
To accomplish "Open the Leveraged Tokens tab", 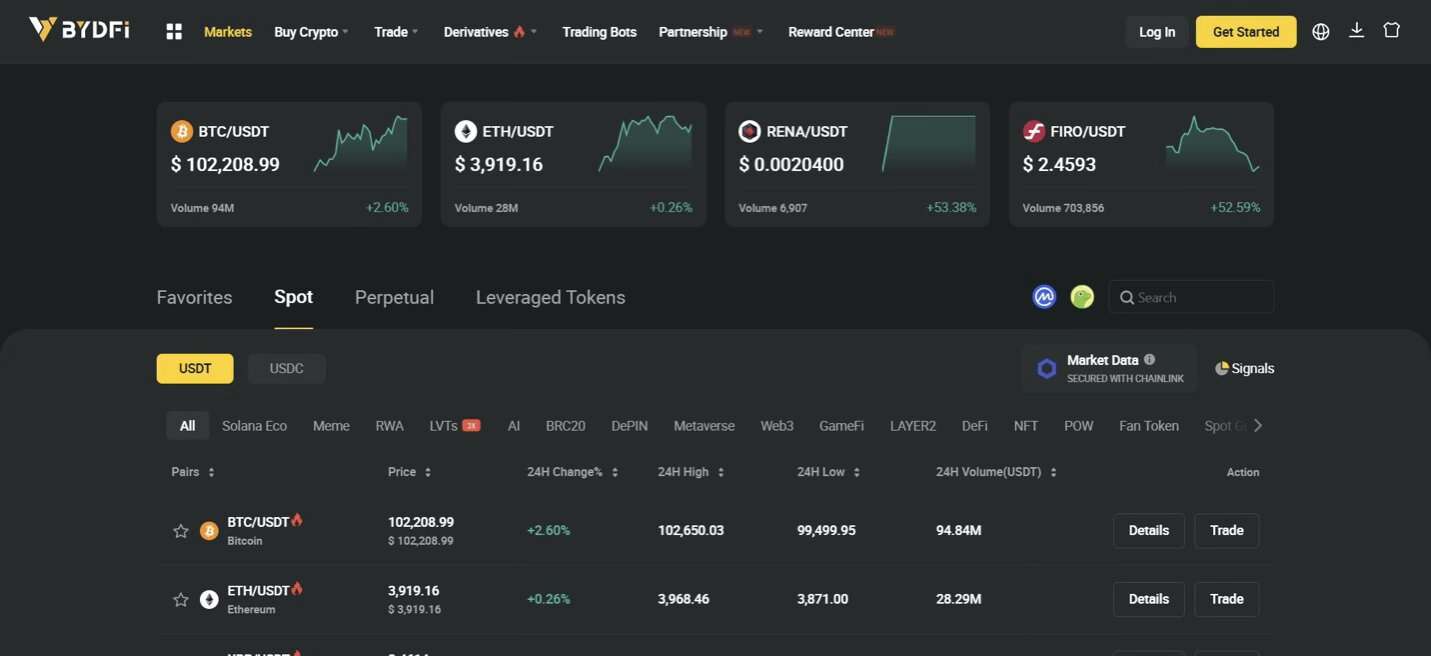I will (x=550, y=297).
